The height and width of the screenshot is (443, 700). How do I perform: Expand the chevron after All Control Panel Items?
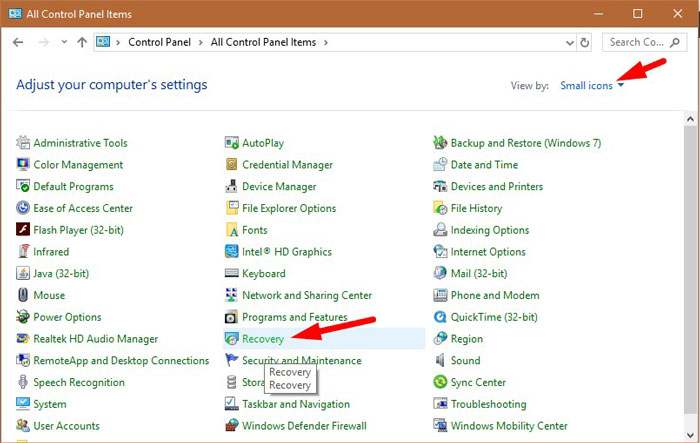coord(326,42)
